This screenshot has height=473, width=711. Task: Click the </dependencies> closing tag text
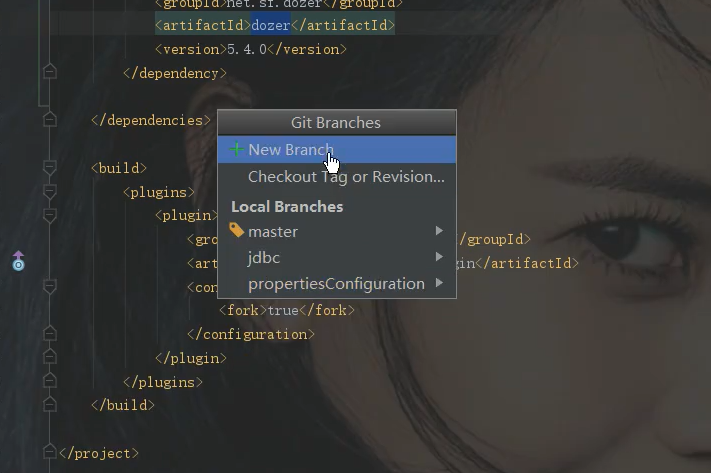coord(151,120)
